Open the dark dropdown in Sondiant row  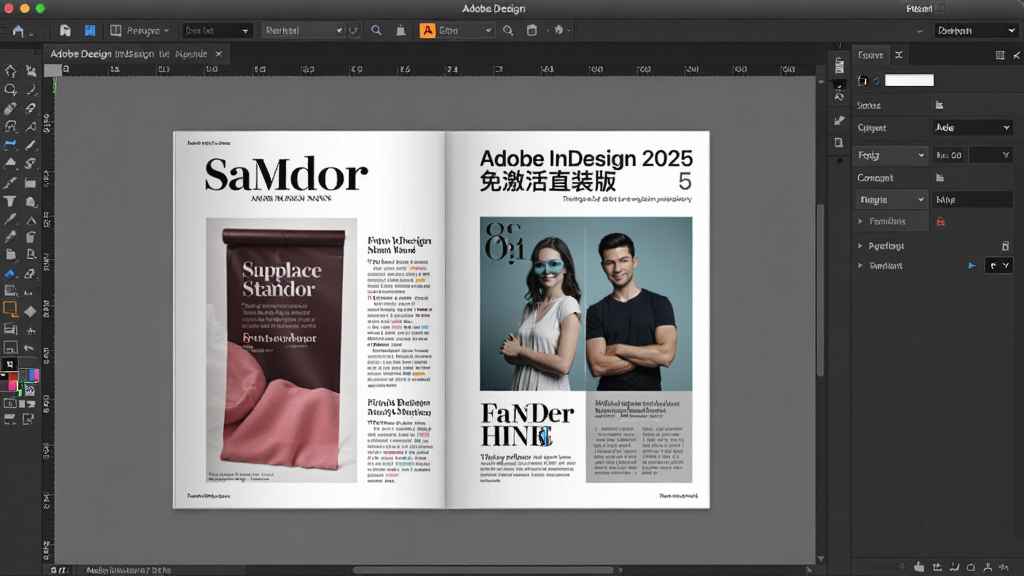coord(999,266)
